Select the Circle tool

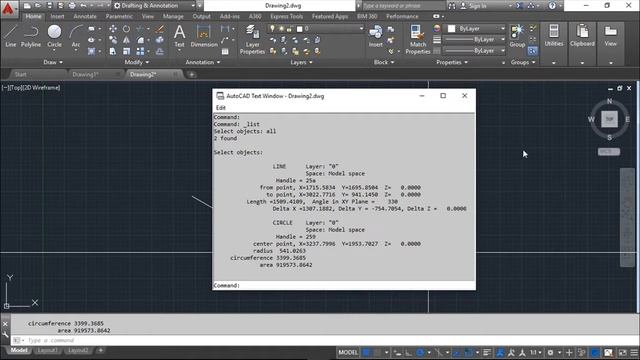[x=54, y=36]
